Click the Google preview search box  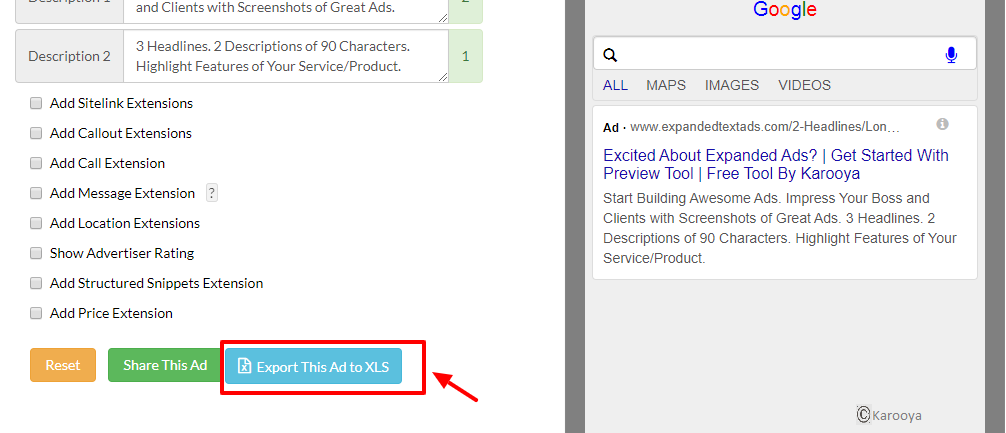(785, 53)
